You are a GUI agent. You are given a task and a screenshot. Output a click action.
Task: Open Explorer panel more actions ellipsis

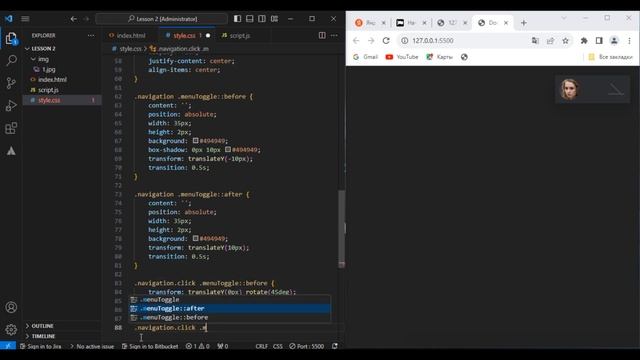(91, 36)
